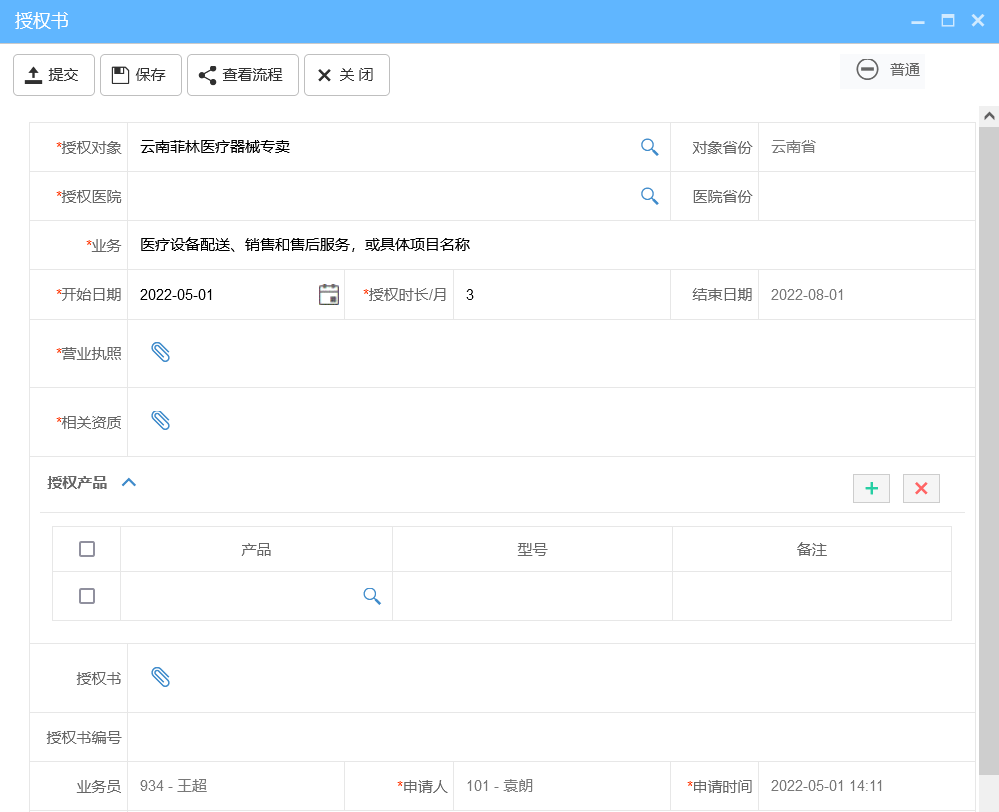The width and height of the screenshot is (999, 812).
Task: Delete selected 授权产品 rows
Action: tap(921, 488)
